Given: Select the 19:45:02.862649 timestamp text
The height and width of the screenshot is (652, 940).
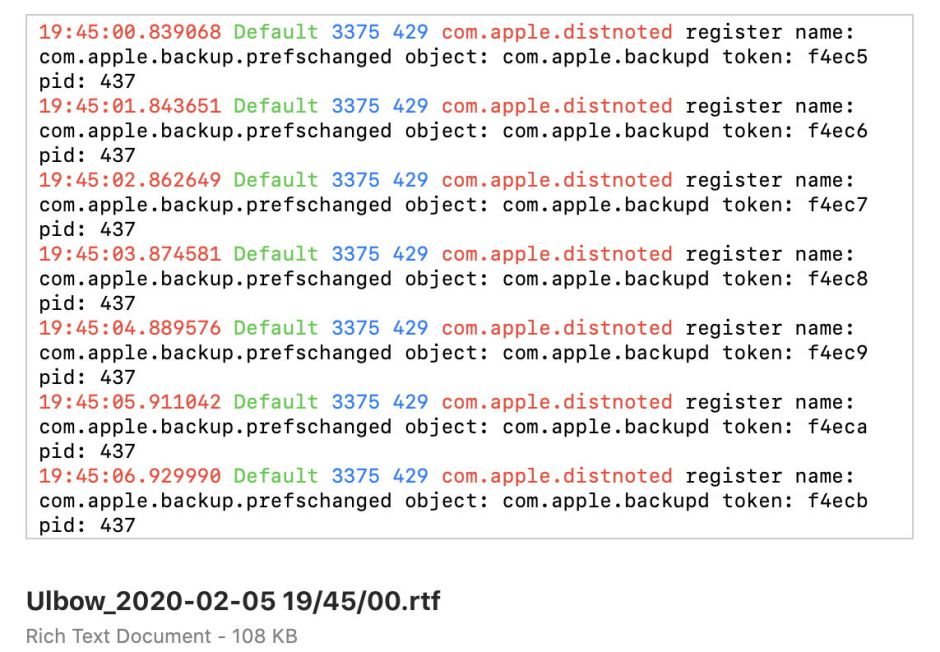Looking at the screenshot, I should coord(130,180).
